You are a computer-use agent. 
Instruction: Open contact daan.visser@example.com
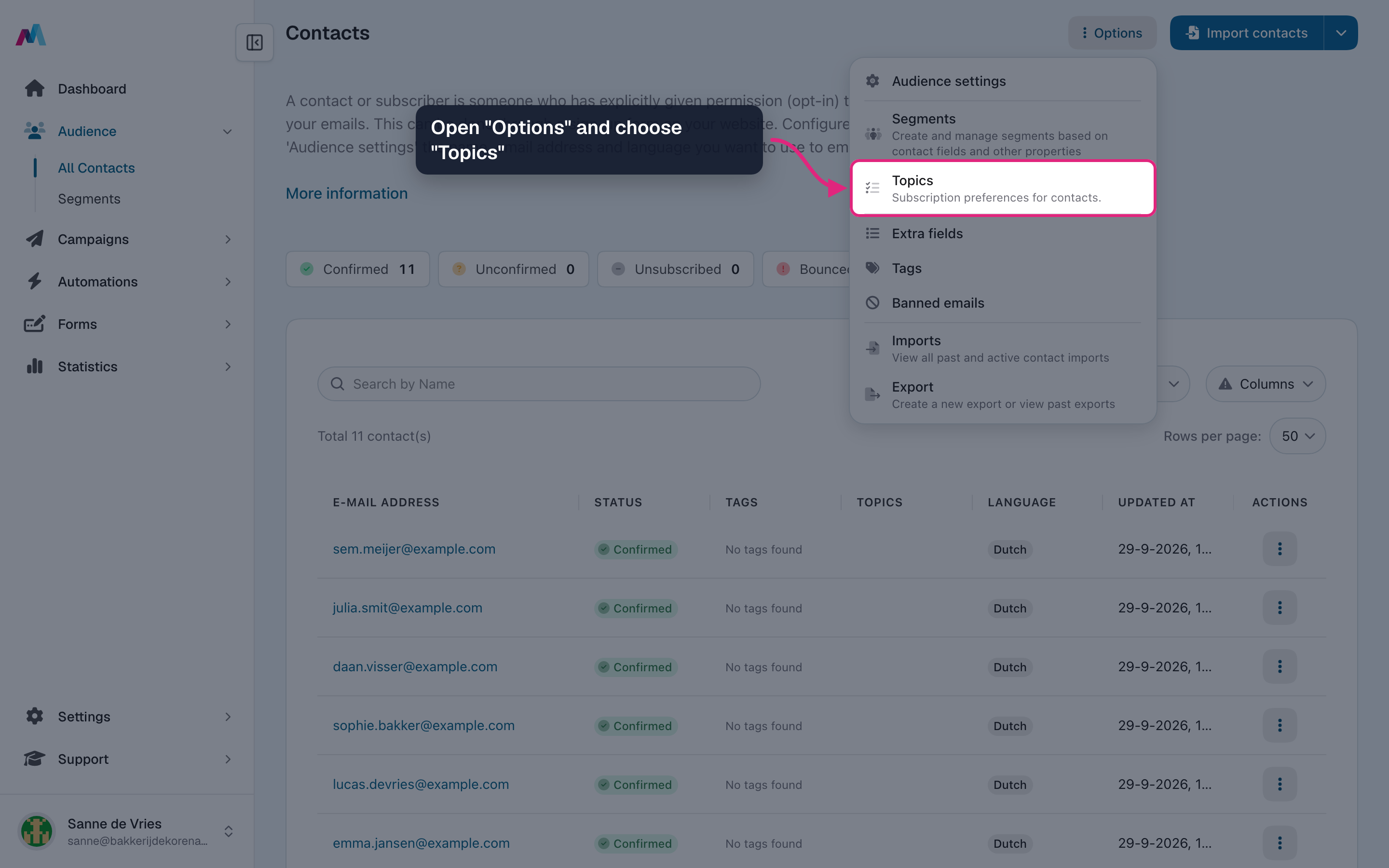415,666
